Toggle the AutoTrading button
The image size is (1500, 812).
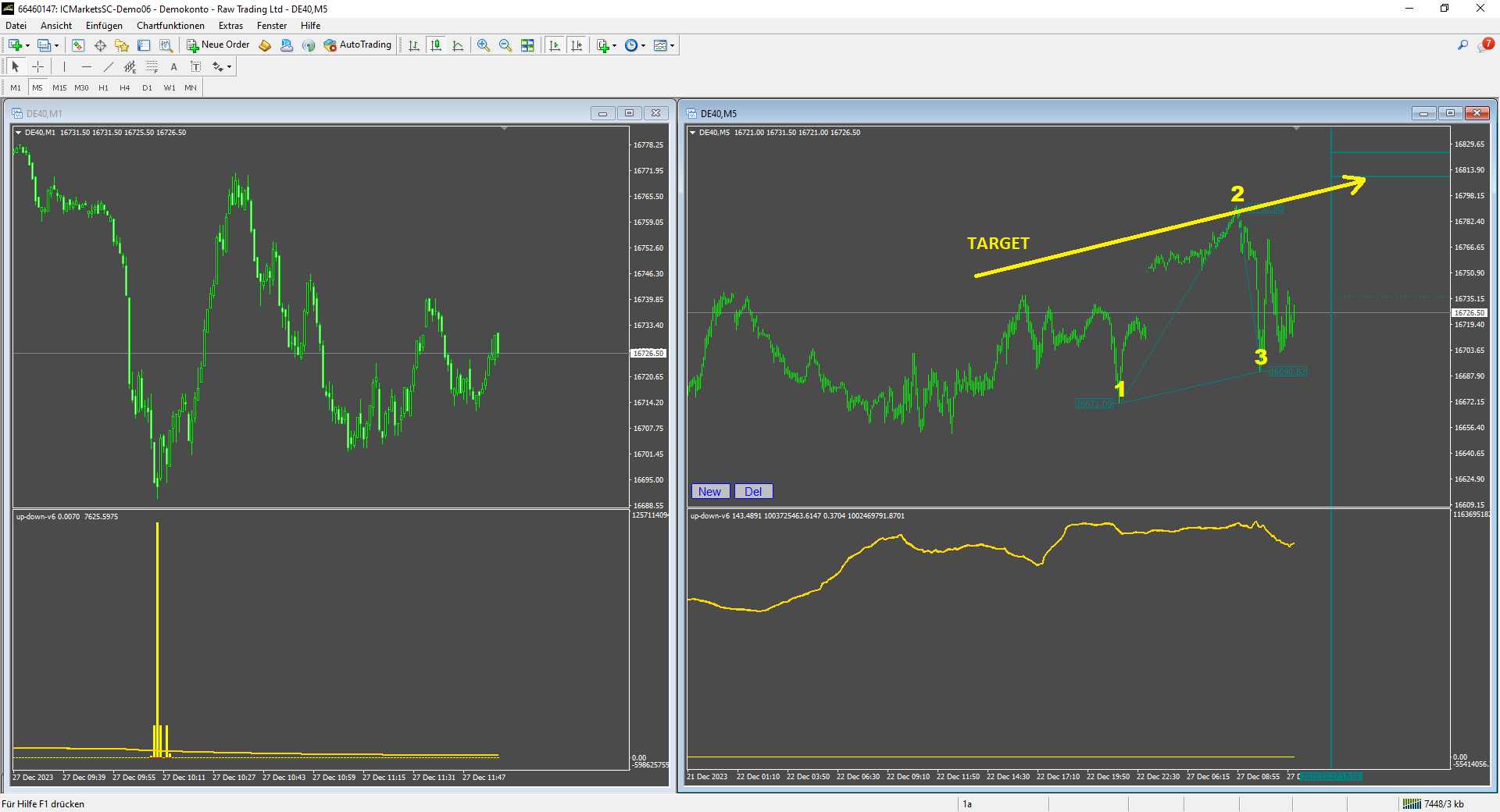click(x=358, y=45)
